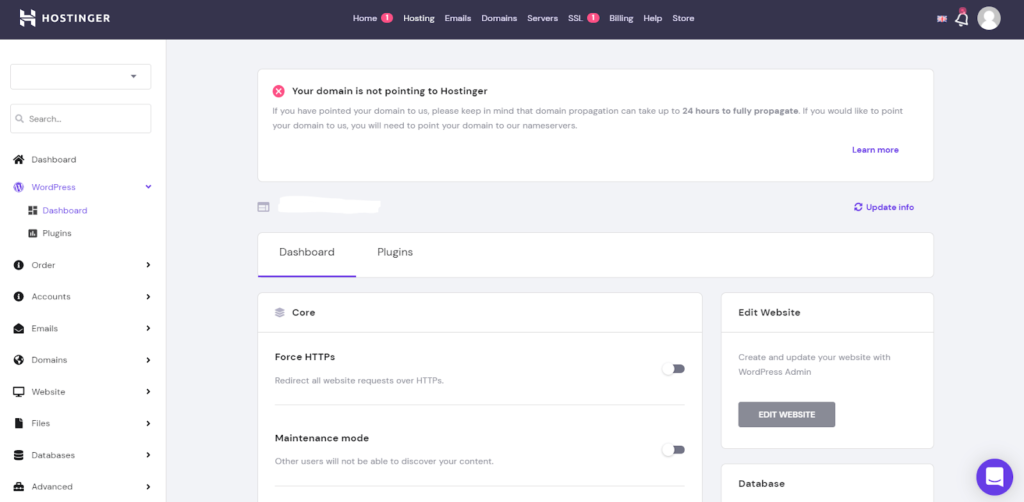Click the WordPress logo icon in sidebar

[x=19, y=187]
